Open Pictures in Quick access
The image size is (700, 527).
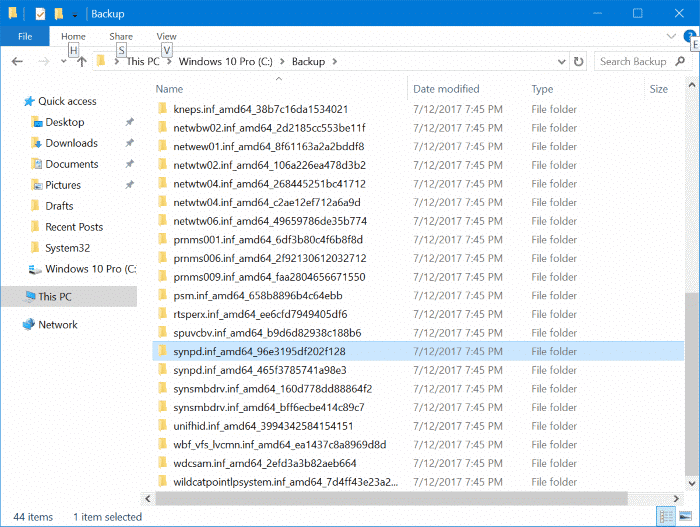63,185
